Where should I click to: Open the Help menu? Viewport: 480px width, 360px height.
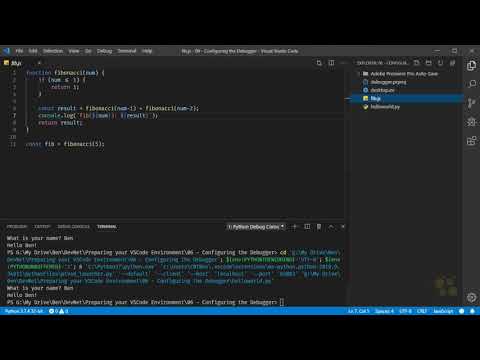coord(147,51)
